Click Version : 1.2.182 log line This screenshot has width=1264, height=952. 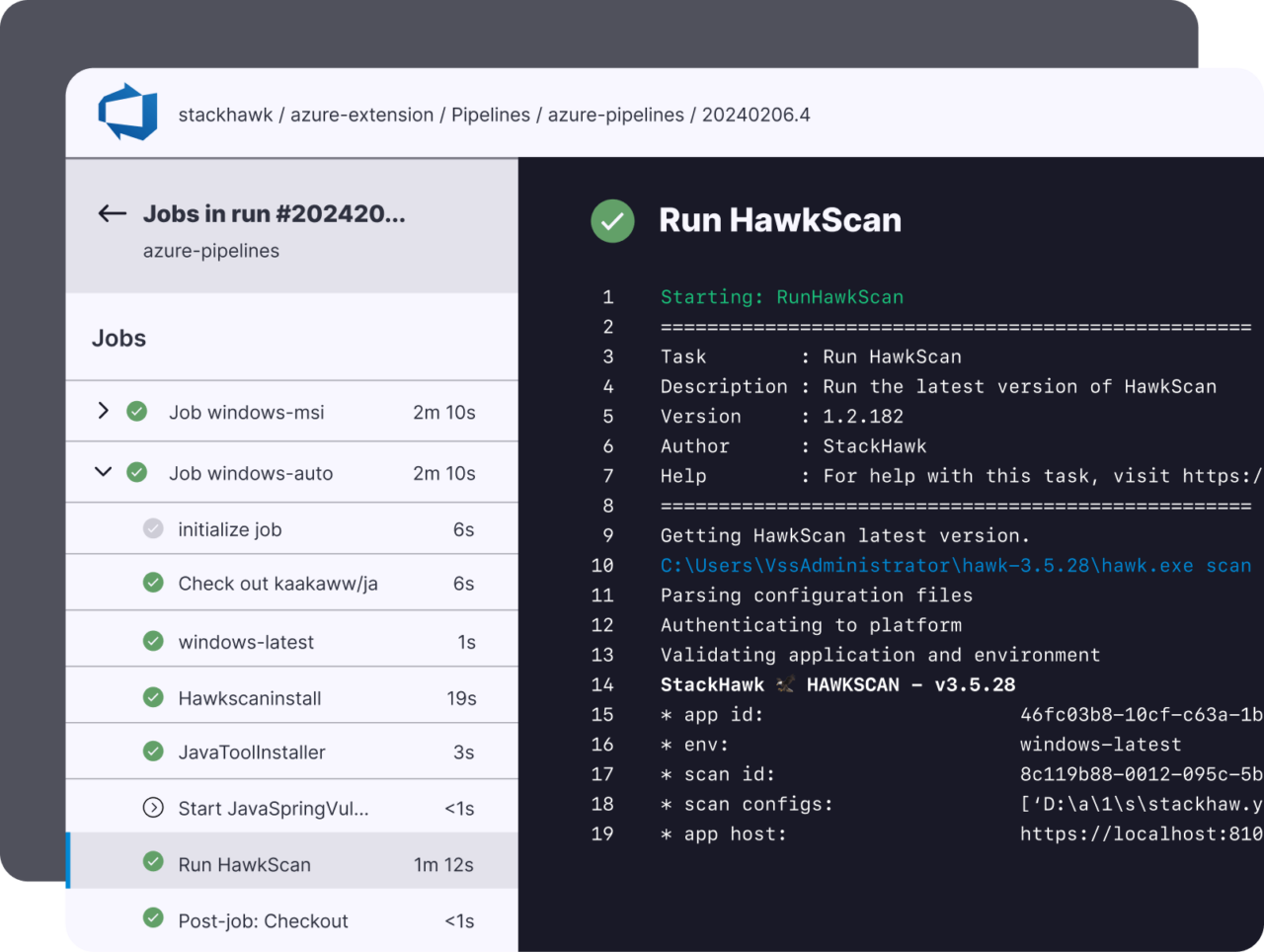click(x=782, y=417)
